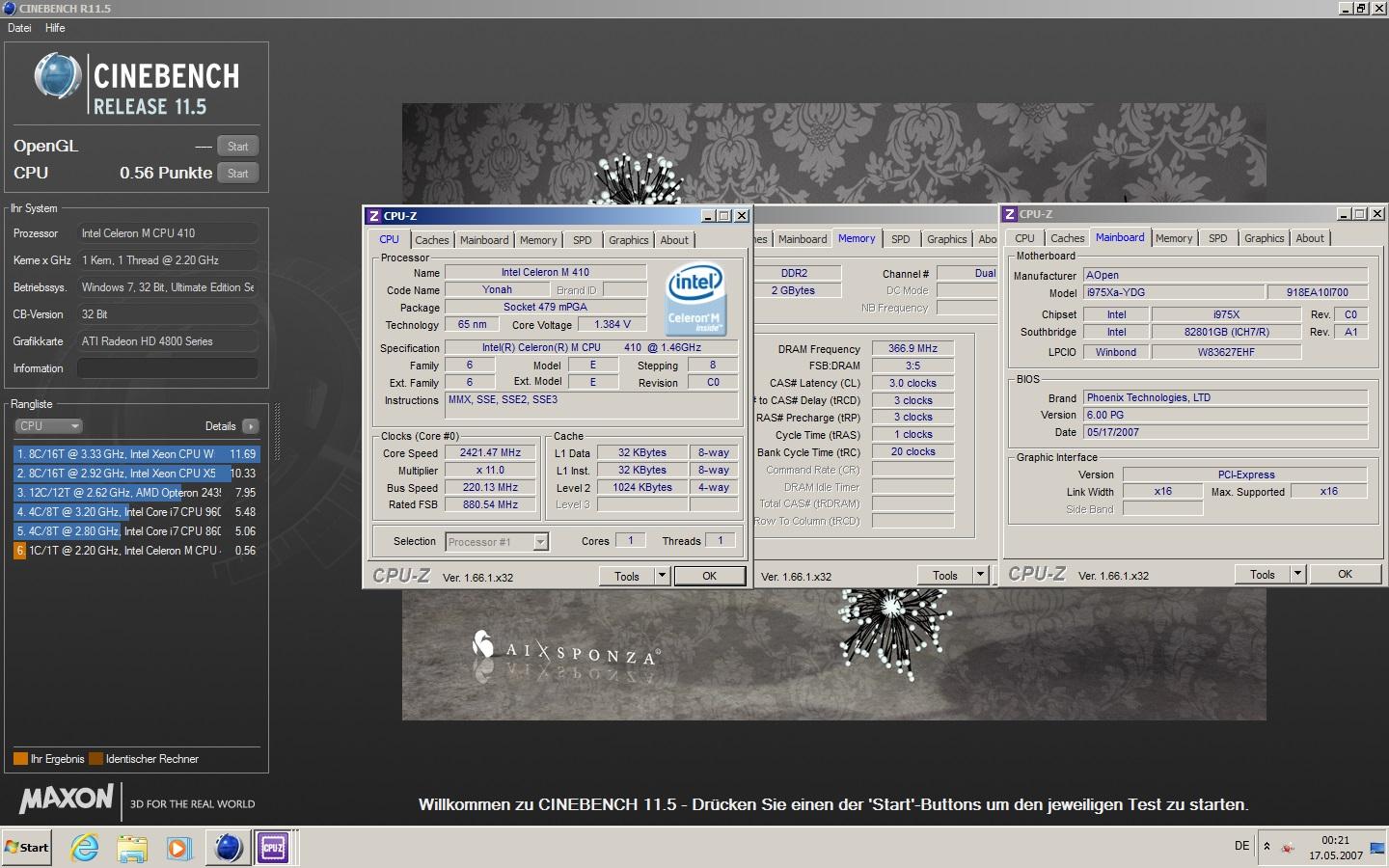This screenshot has height=868, width=1389.
Task: Click the Intel Celeron M logo
Action: point(695,299)
